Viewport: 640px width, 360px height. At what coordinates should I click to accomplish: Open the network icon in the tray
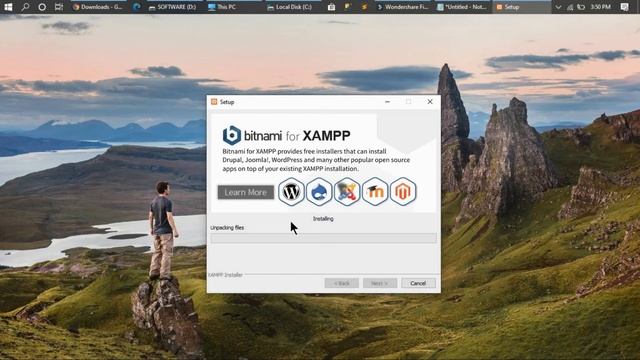570,7
